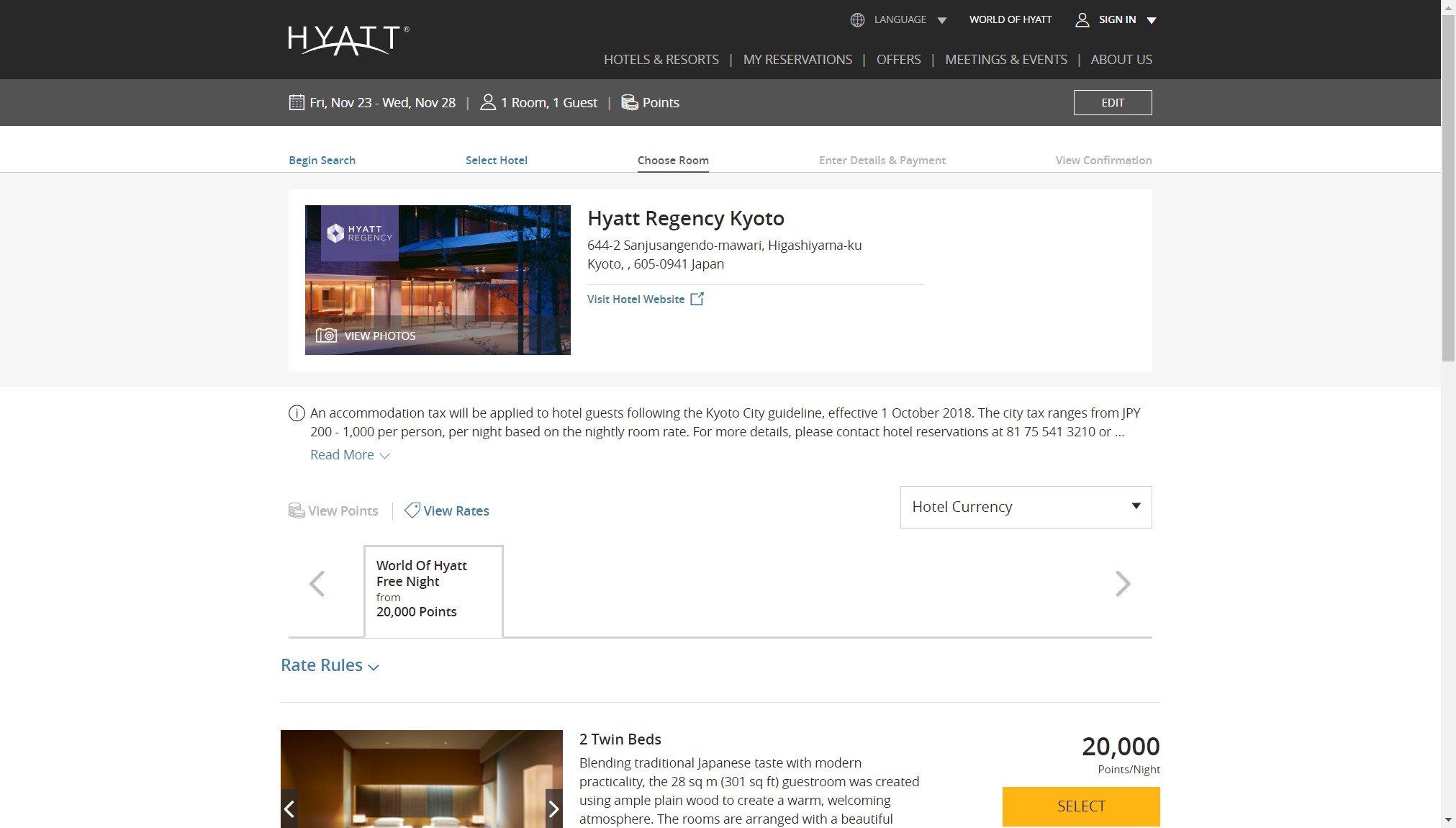Click the page vertical scrollbar thumb
Viewport: 1456px width, 828px height.
(x=1448, y=187)
